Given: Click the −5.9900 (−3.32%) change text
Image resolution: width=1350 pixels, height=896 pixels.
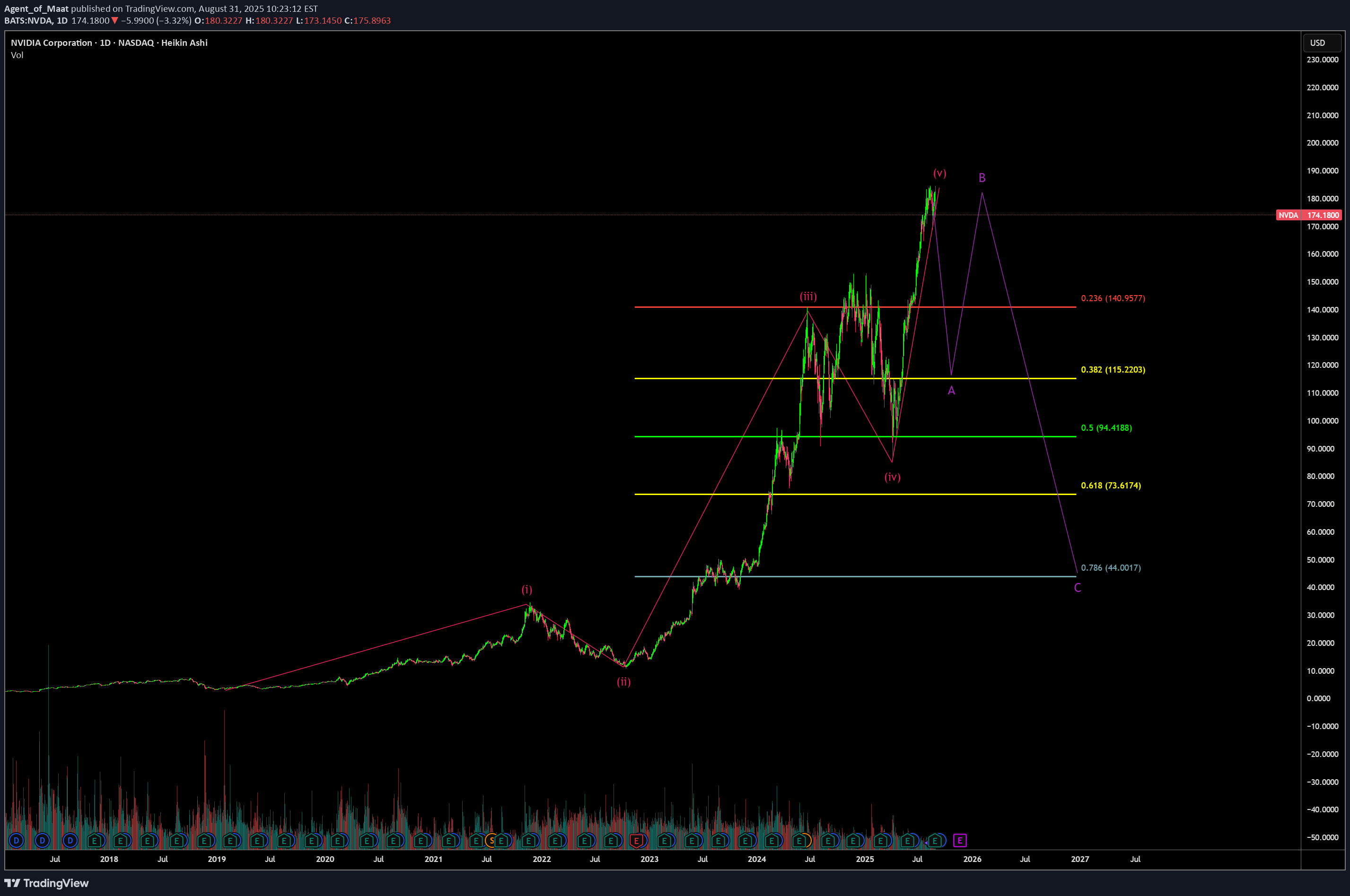Looking at the screenshot, I should (156, 21).
